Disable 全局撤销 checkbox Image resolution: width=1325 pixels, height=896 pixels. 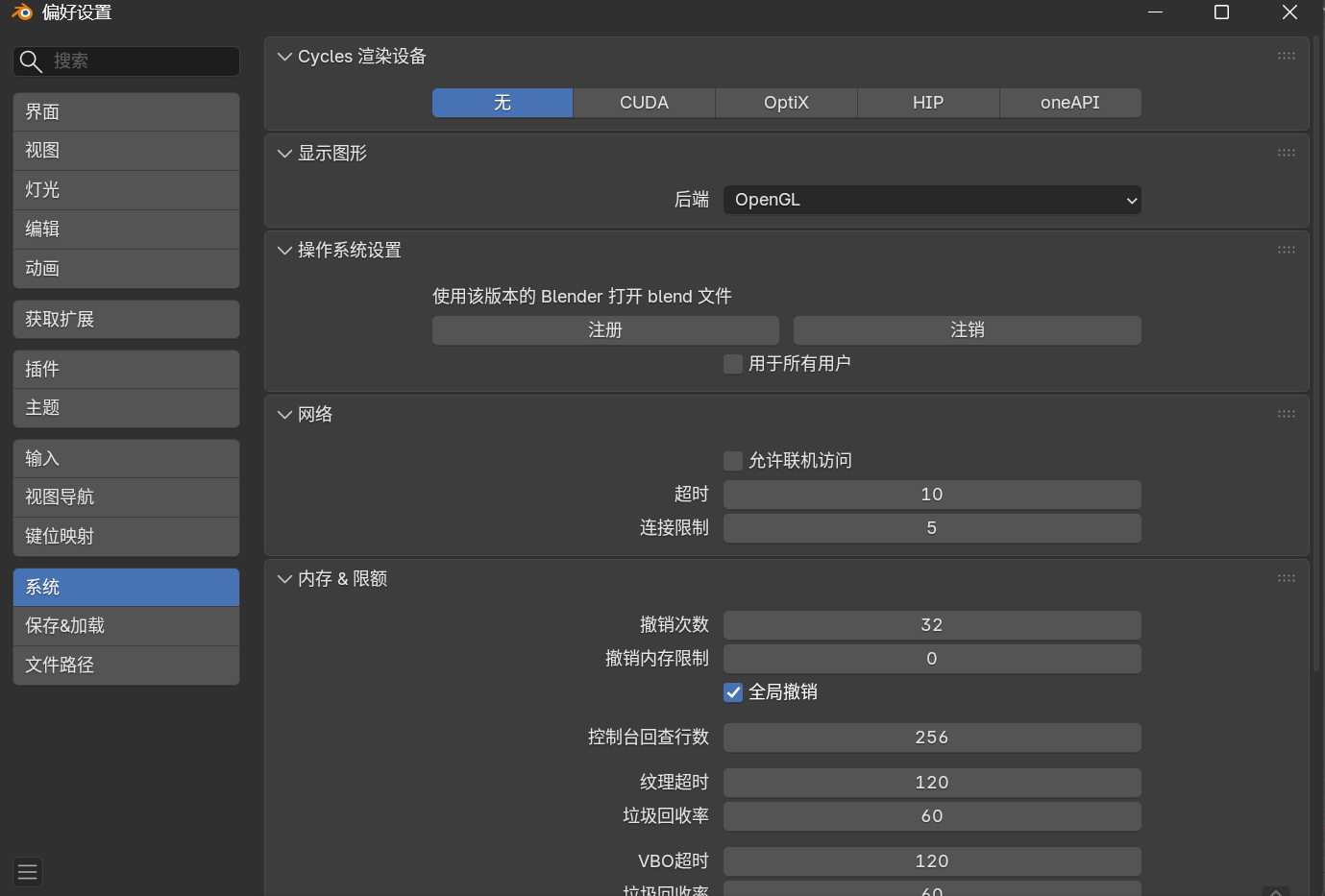point(733,692)
